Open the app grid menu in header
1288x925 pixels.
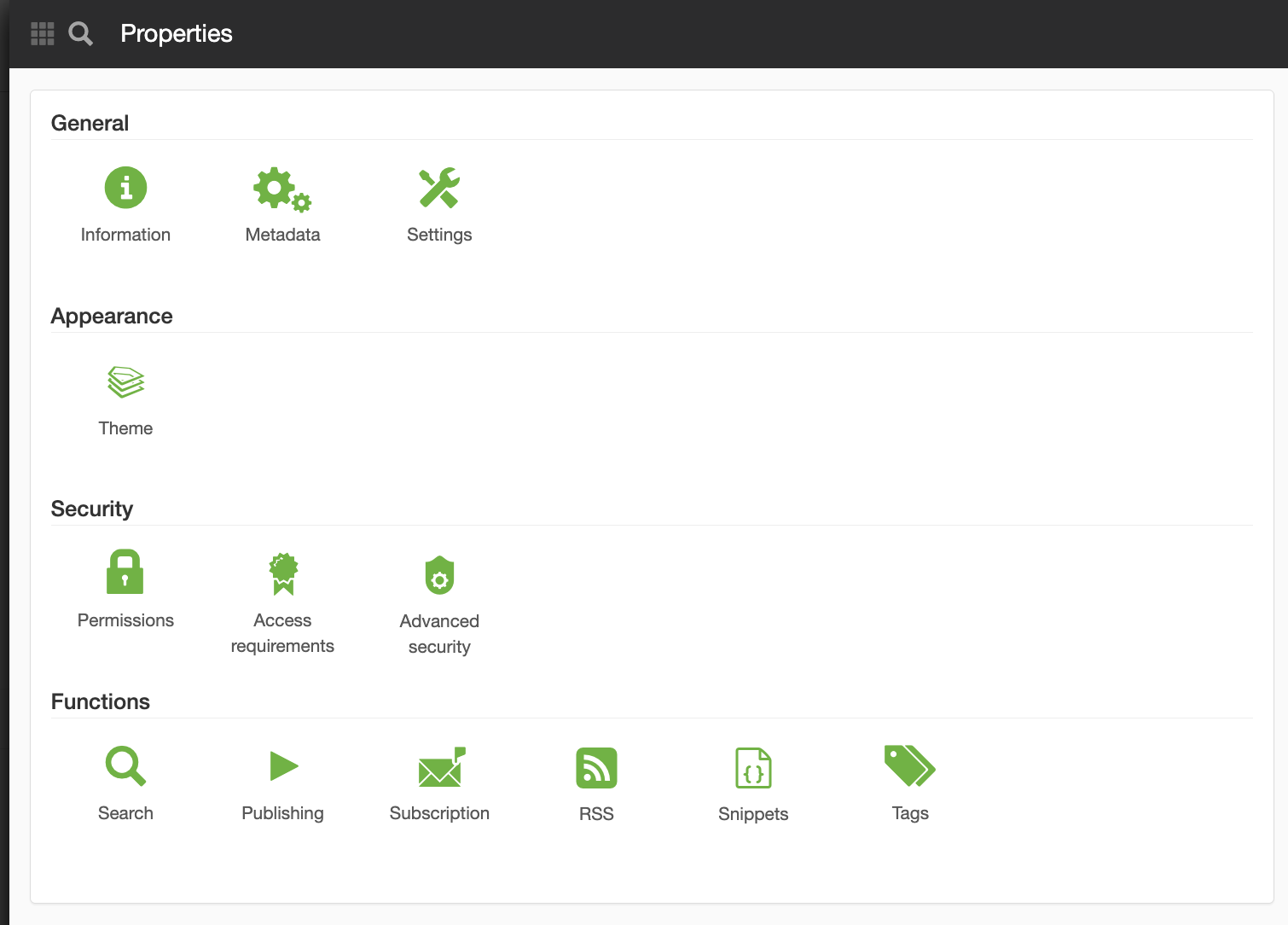[x=43, y=33]
